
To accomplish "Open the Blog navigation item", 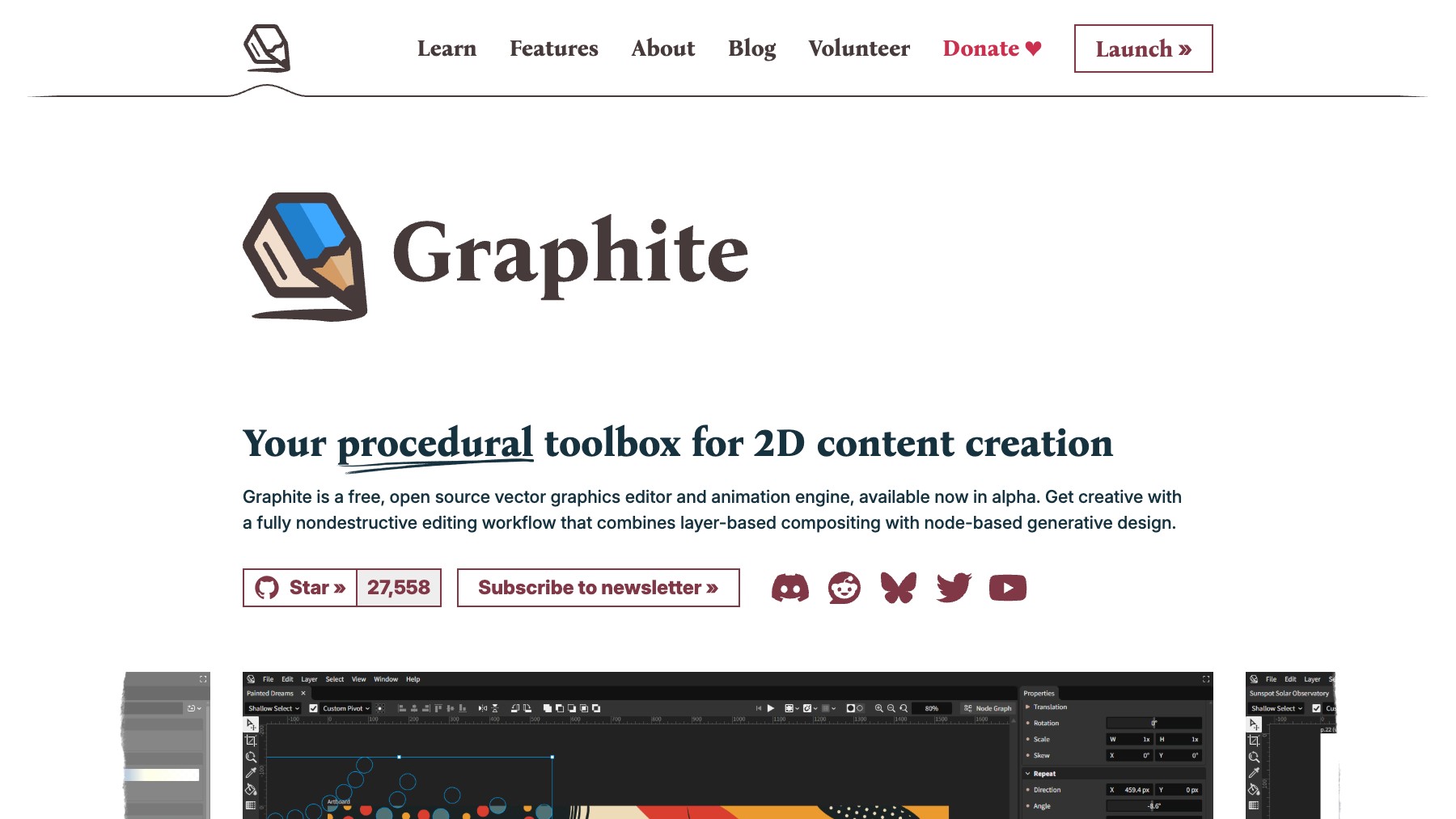I will (x=752, y=49).
